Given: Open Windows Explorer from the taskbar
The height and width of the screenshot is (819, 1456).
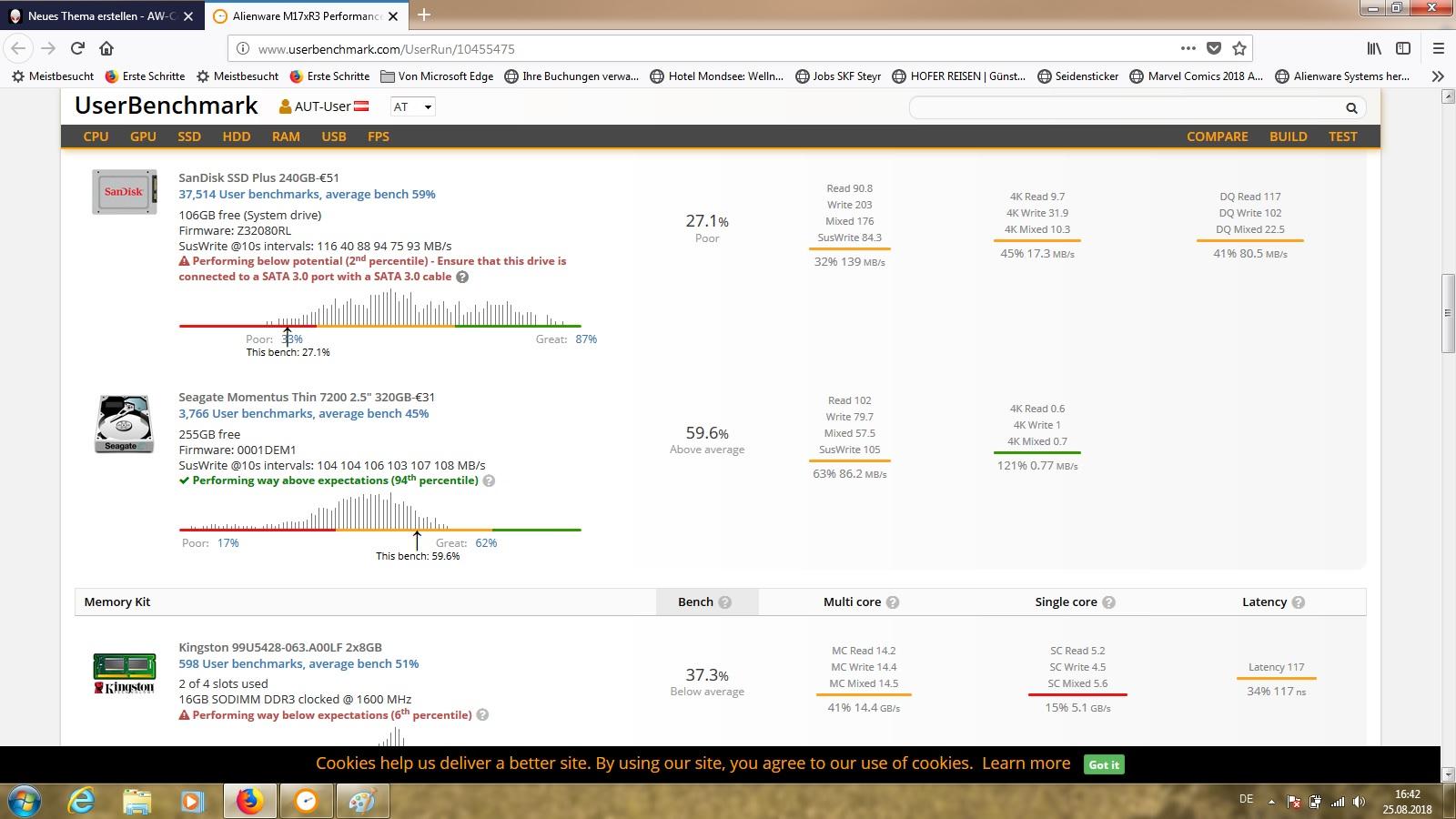Looking at the screenshot, I should (137, 801).
